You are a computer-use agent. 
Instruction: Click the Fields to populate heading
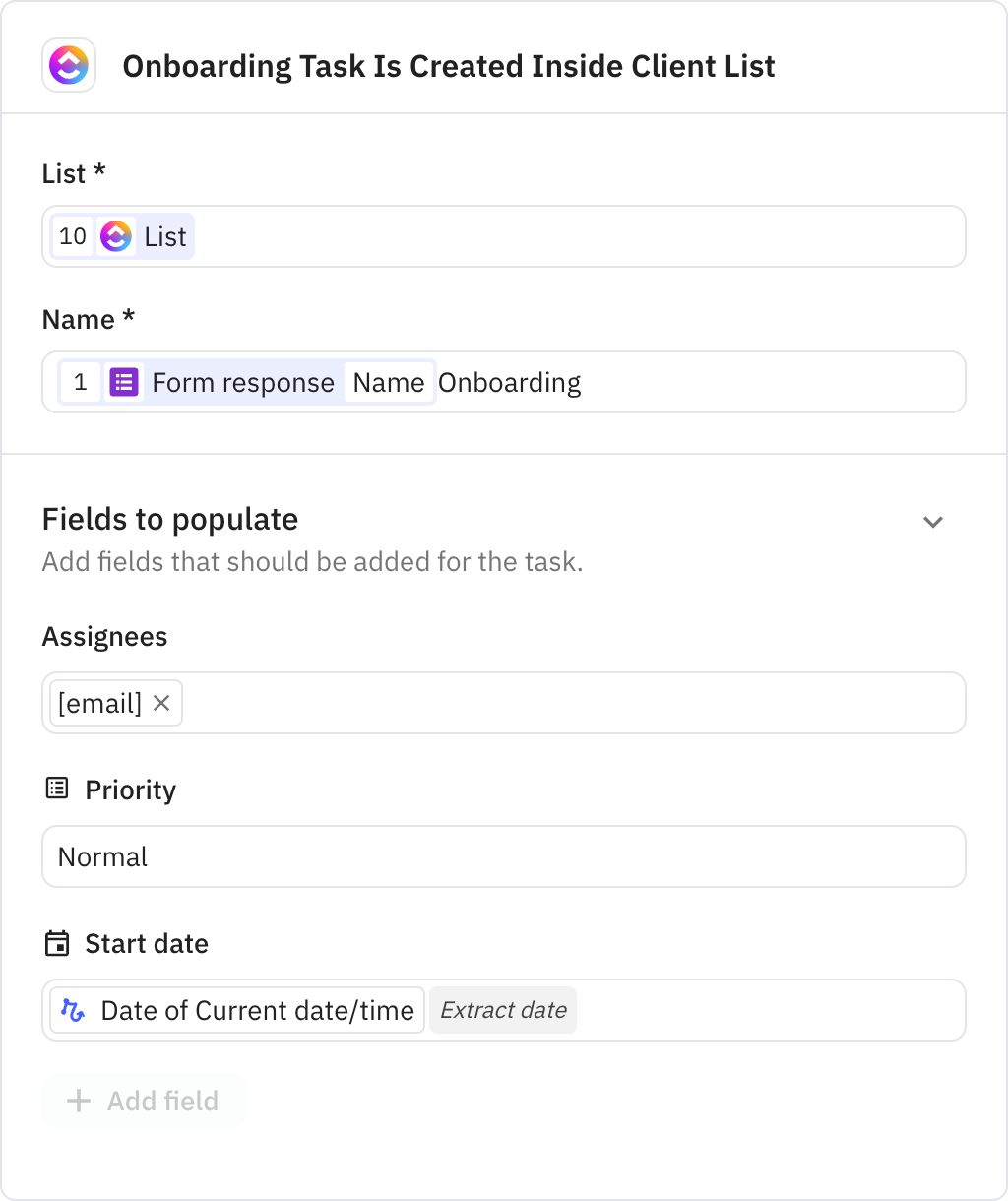(169, 519)
